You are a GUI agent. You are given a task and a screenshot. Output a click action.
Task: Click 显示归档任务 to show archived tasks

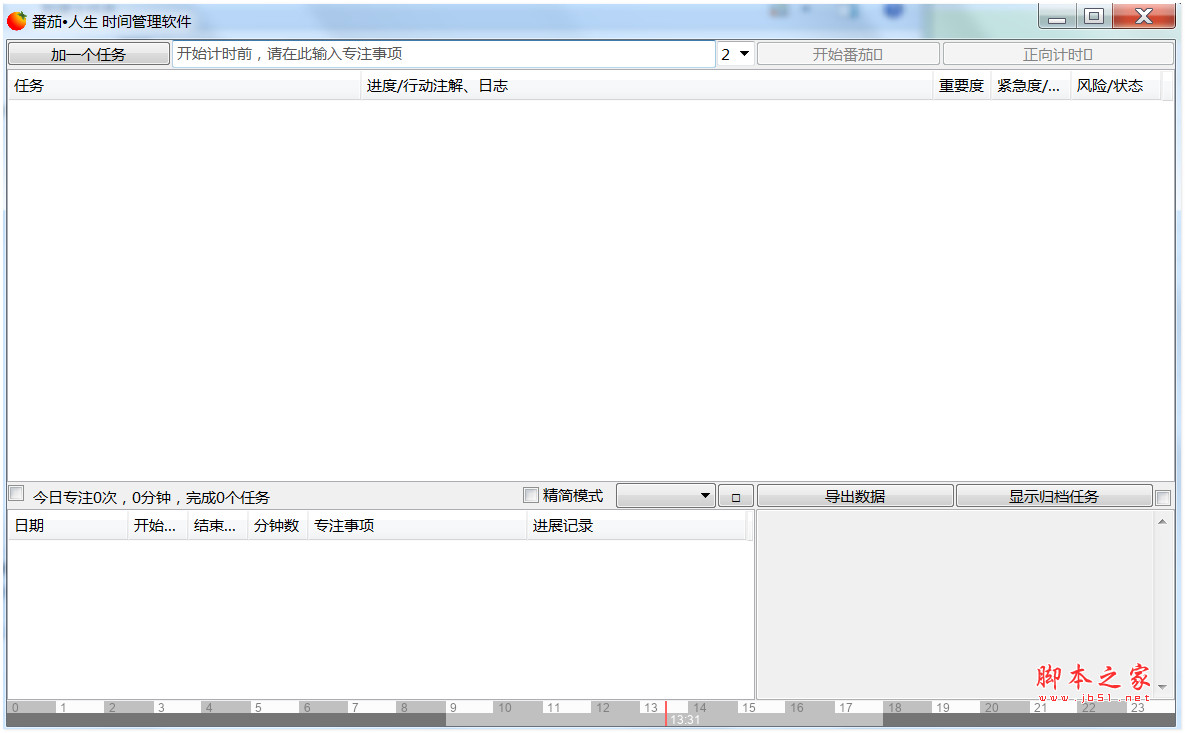pos(1053,494)
